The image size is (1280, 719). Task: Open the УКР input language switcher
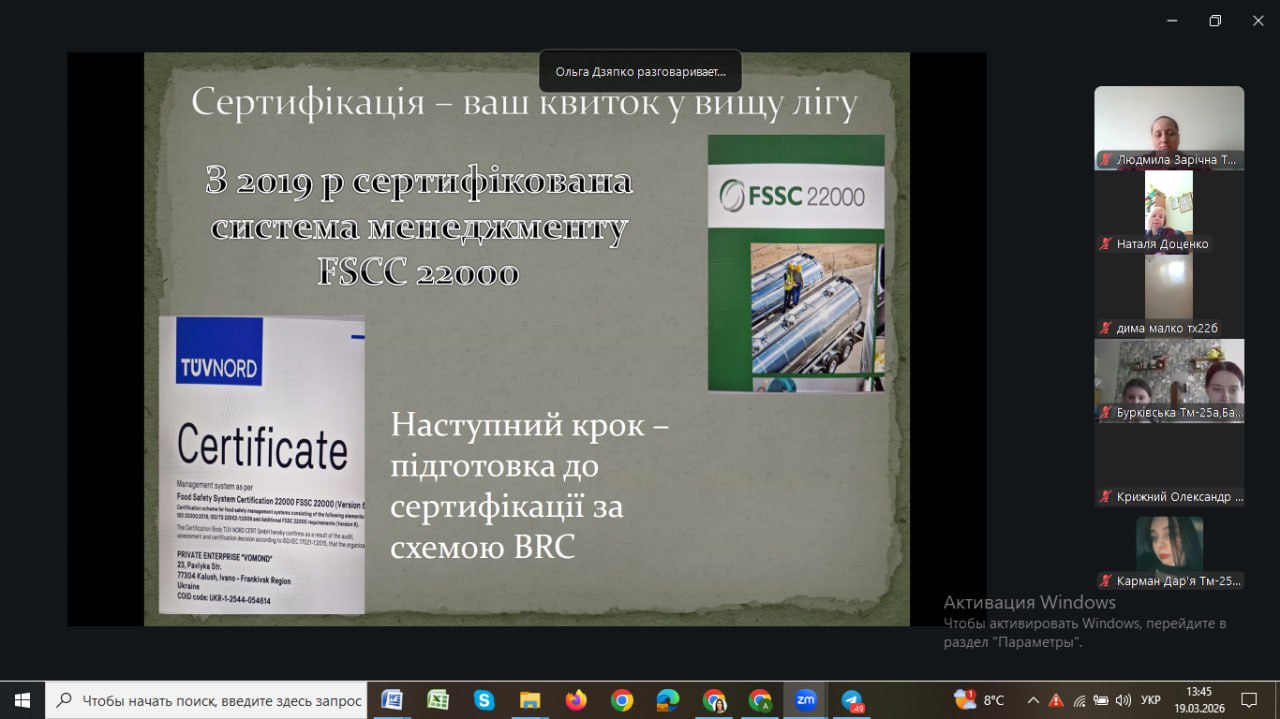click(x=1151, y=700)
